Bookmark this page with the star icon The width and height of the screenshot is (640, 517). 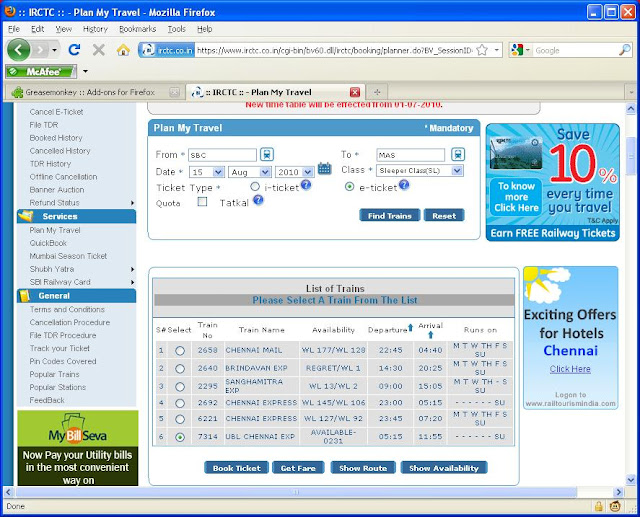click(x=482, y=50)
